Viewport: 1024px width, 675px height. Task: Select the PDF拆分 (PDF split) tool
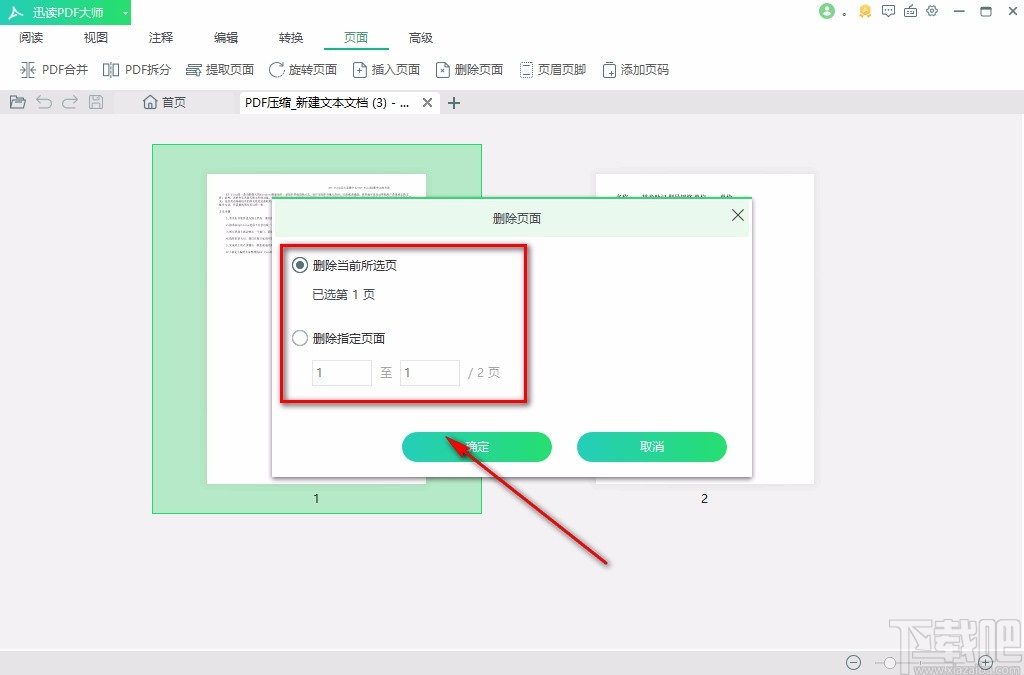point(139,69)
